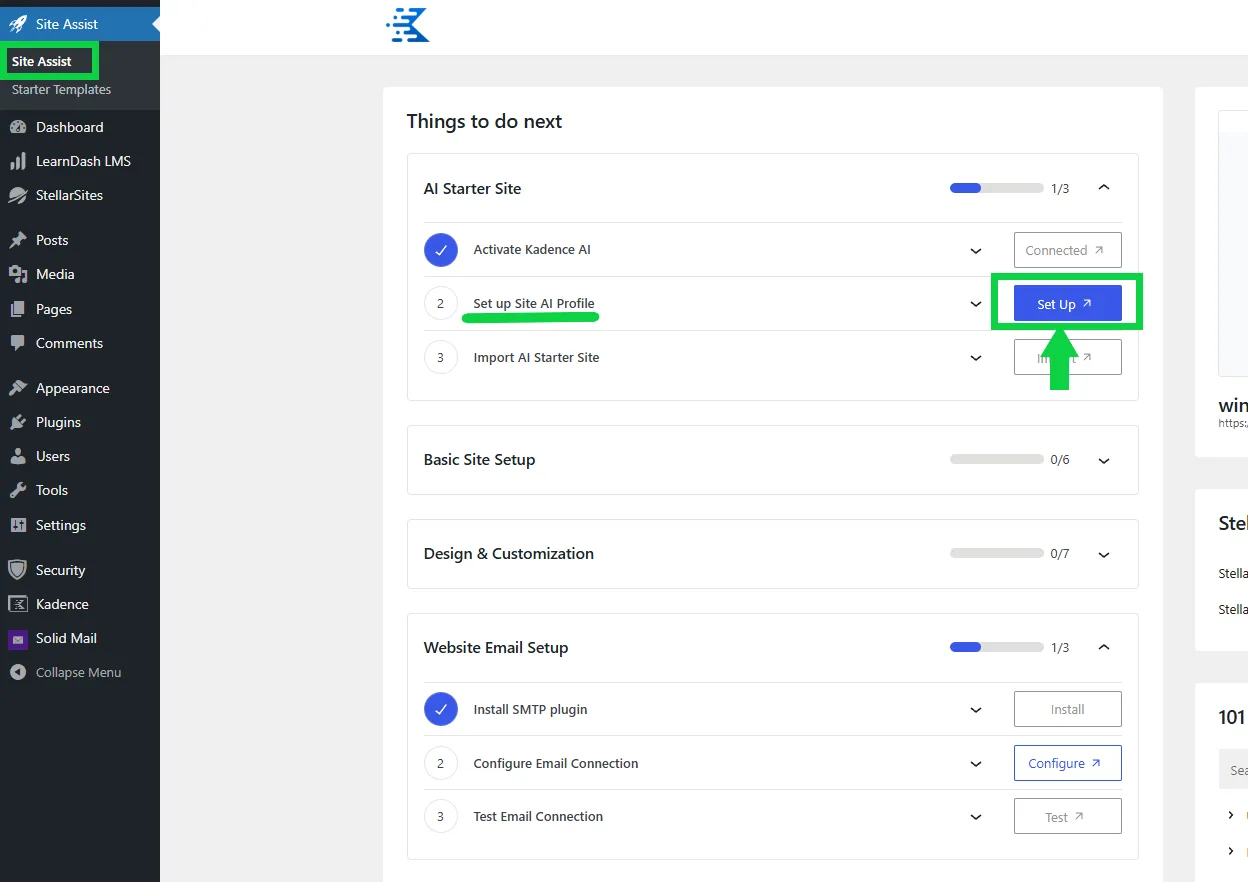Click the Set up Site AI Profile label
This screenshot has height=882, width=1248.
(534, 303)
